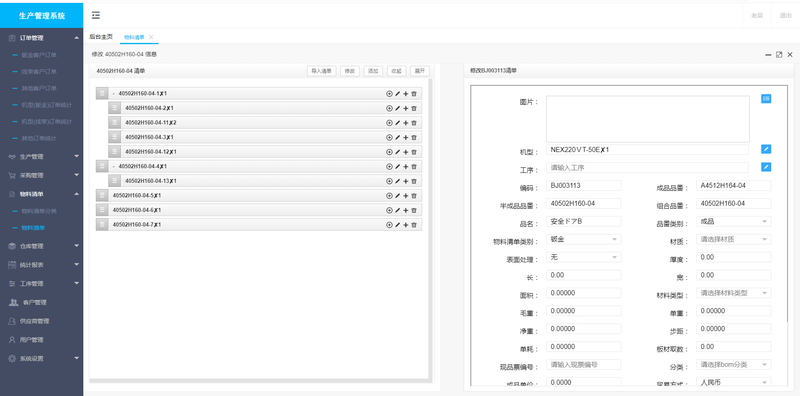Open 钣金客户订单 in the sidebar

click(x=39, y=55)
